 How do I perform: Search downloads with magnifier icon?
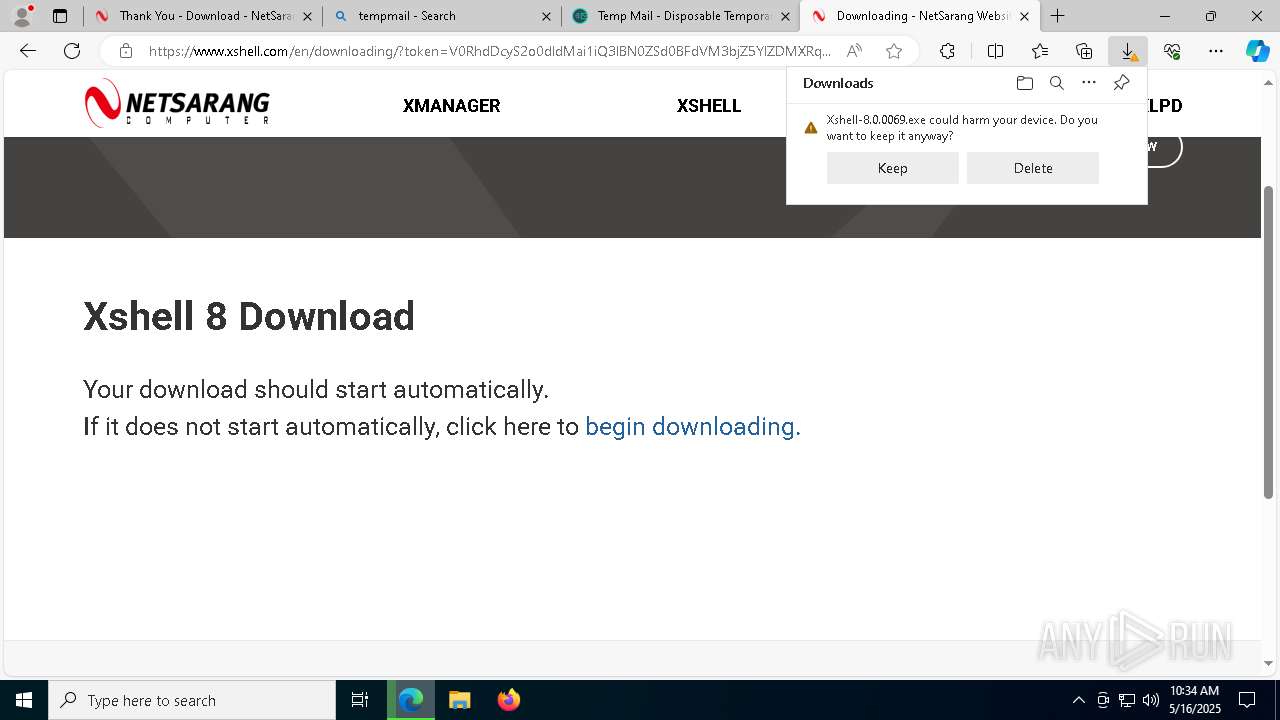[x=1056, y=83]
